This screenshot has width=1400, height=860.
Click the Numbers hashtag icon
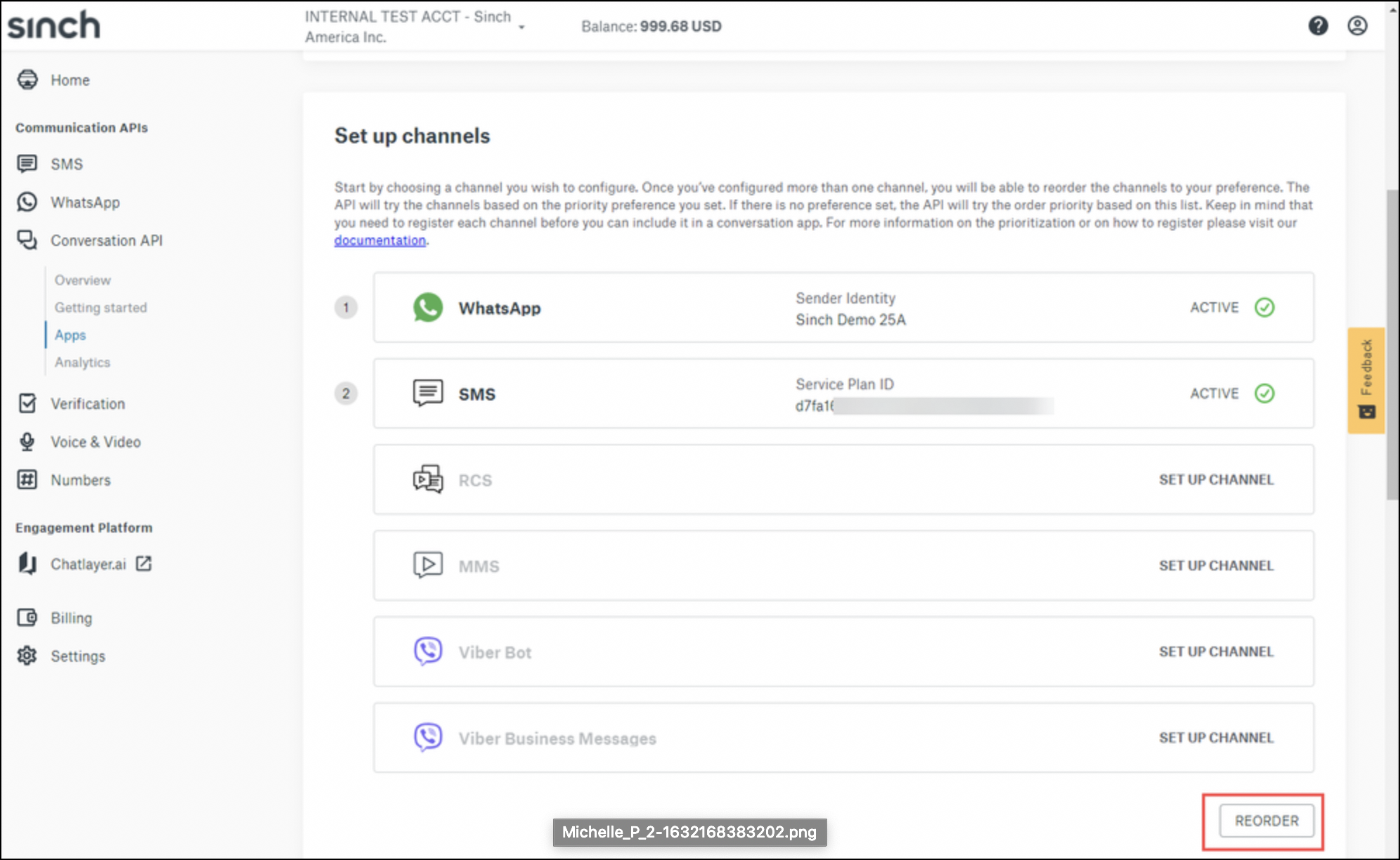(x=27, y=480)
